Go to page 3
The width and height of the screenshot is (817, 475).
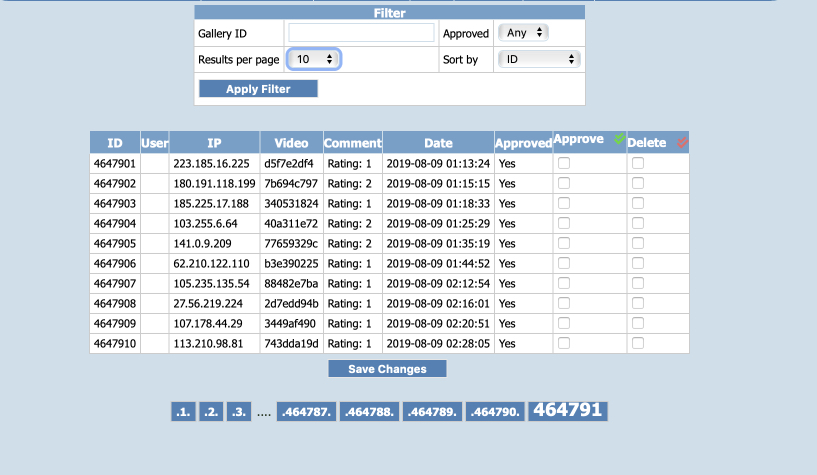coord(239,411)
